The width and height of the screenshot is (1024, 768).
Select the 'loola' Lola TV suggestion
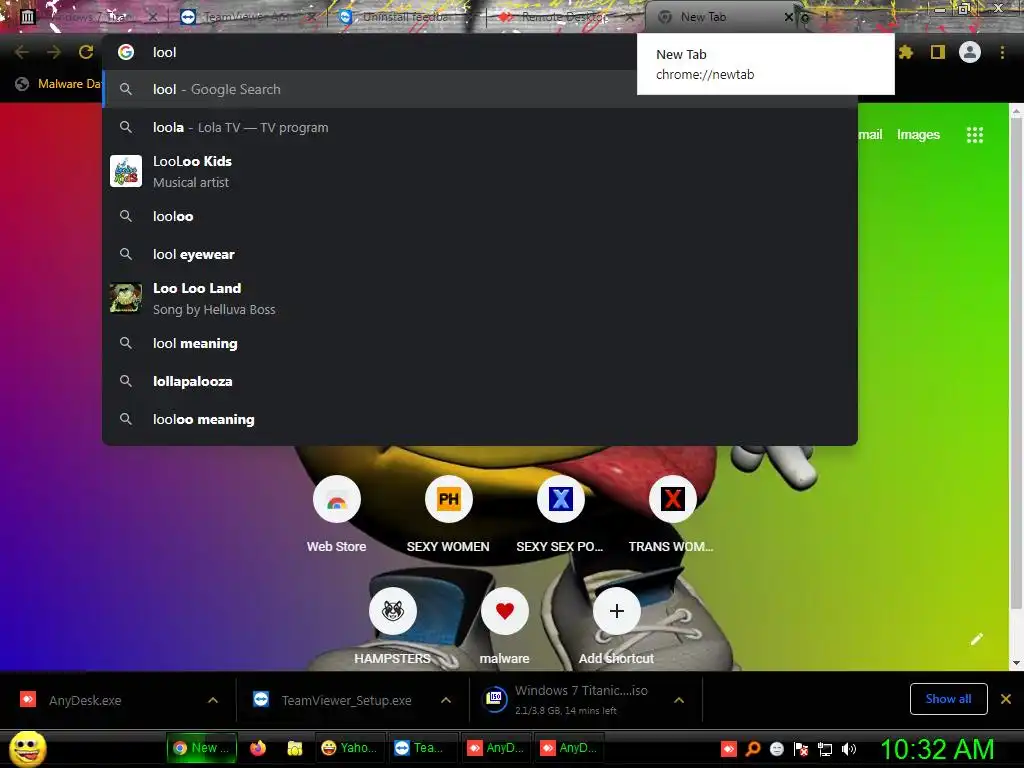[480, 127]
